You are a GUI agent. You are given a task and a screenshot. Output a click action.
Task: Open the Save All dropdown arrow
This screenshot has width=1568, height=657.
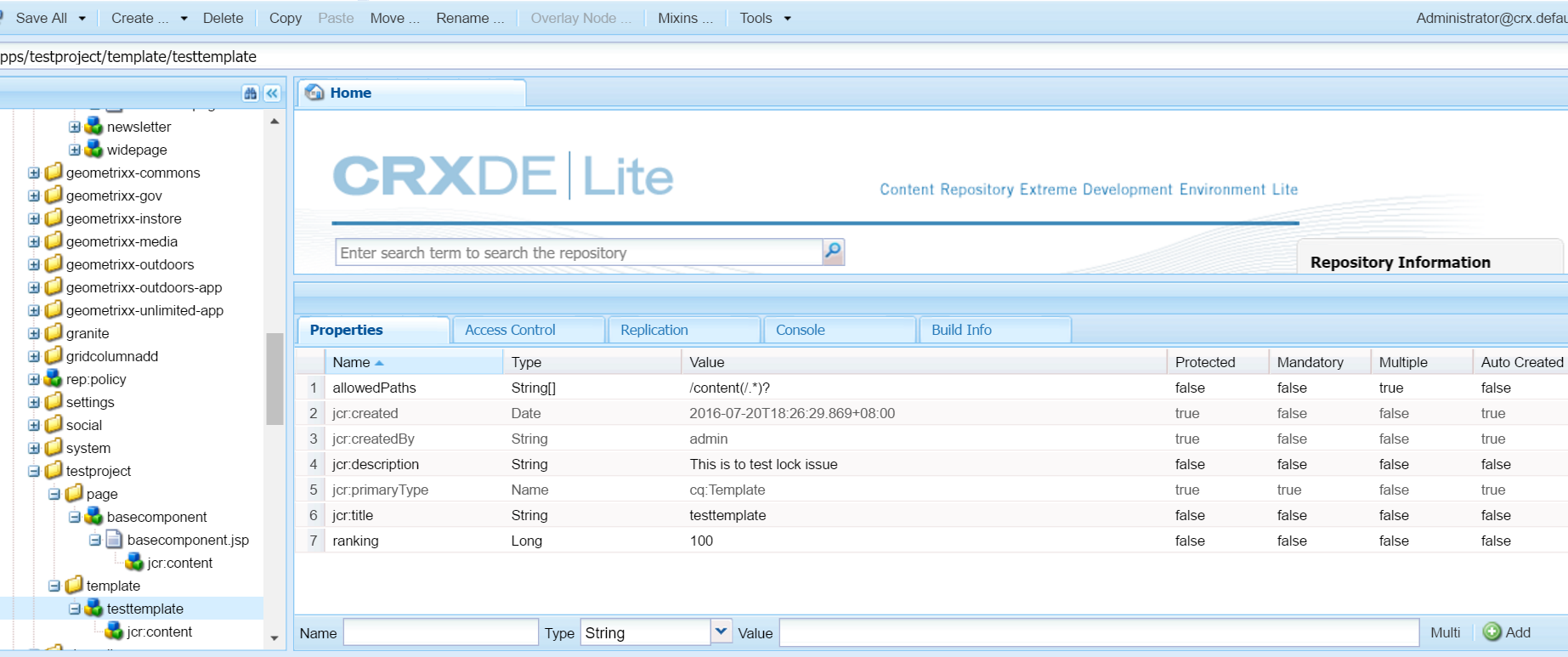[82, 18]
